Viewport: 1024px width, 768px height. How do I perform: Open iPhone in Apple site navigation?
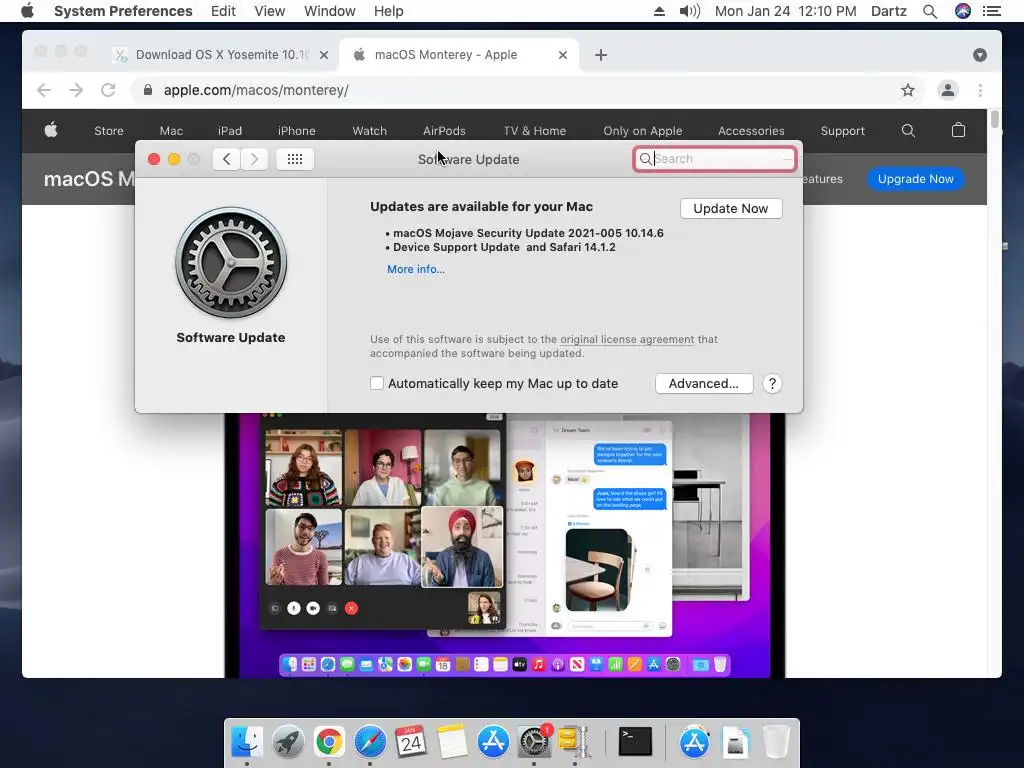coord(296,131)
